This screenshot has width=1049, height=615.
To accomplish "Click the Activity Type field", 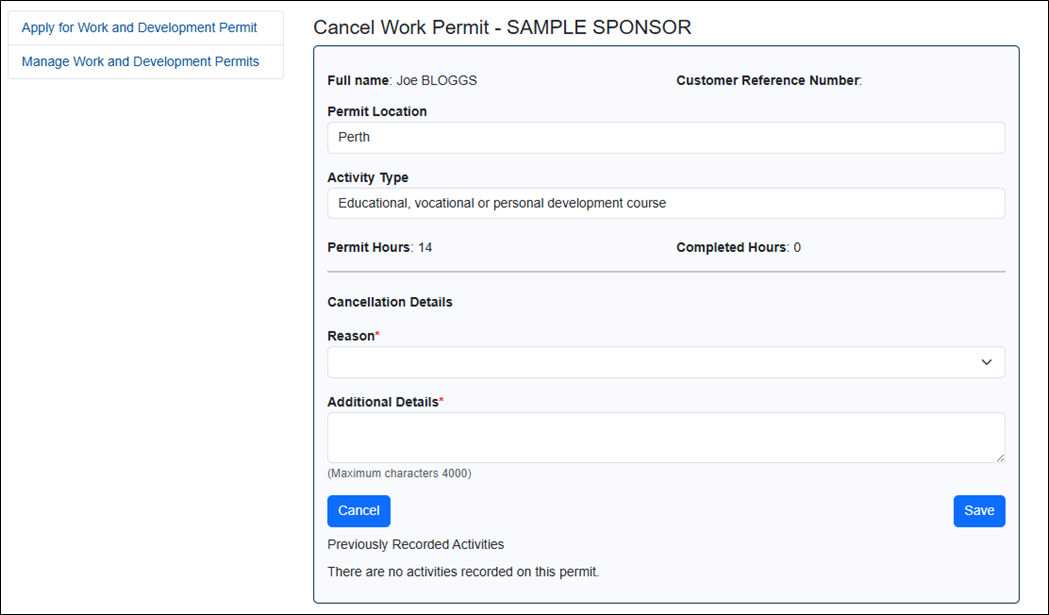I will (665, 203).
